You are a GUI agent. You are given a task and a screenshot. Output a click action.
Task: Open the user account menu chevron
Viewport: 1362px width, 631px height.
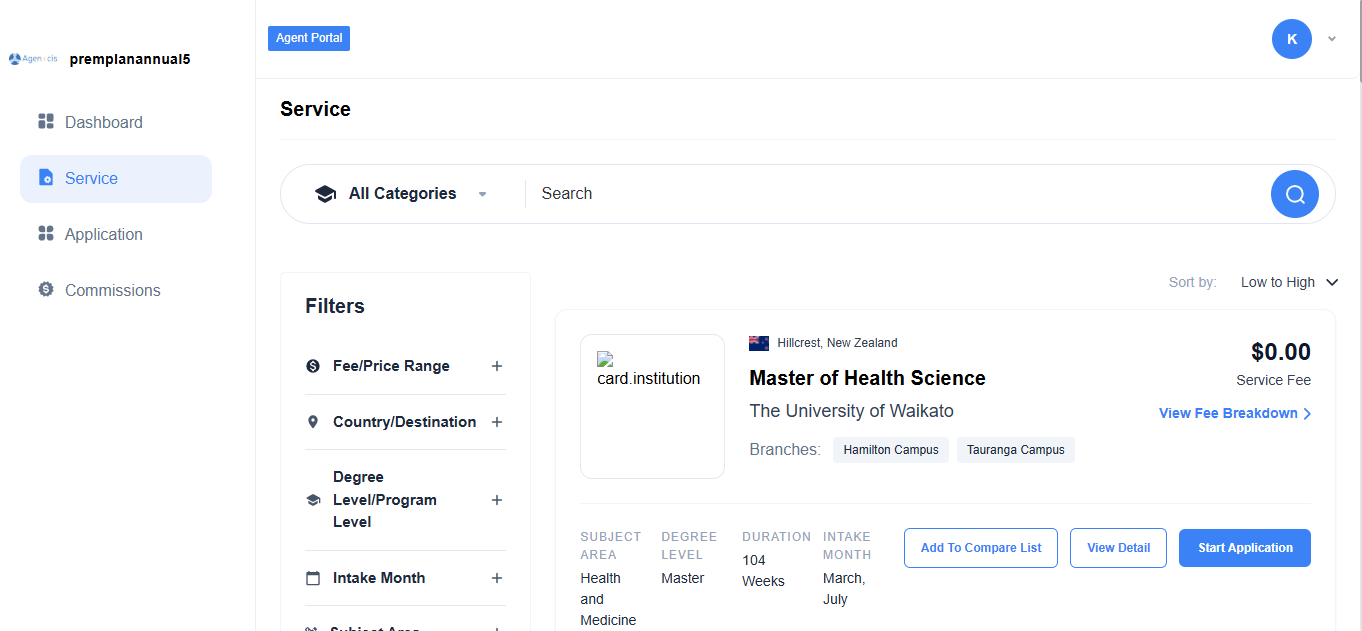1332,39
